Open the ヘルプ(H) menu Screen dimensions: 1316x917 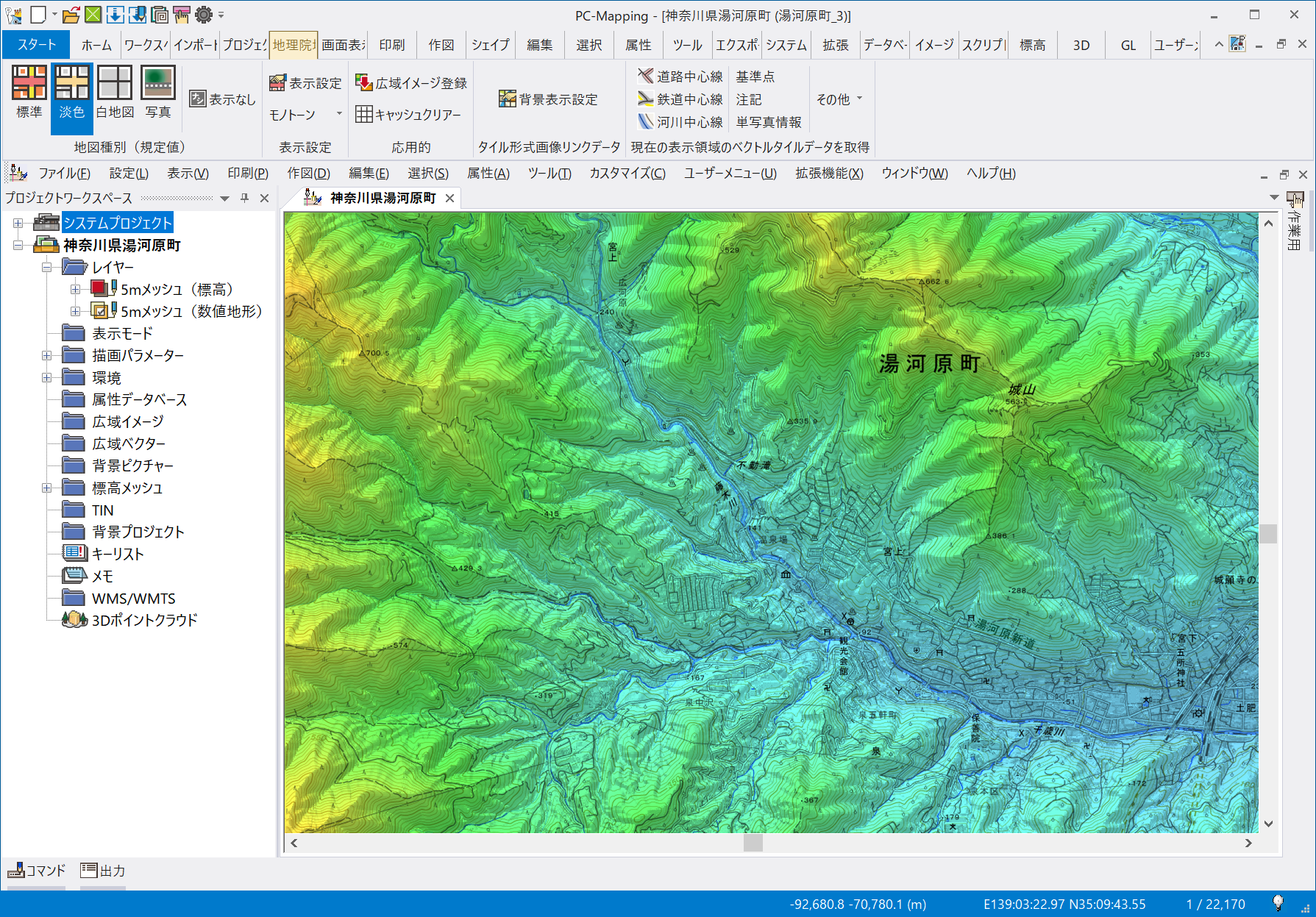click(x=991, y=173)
